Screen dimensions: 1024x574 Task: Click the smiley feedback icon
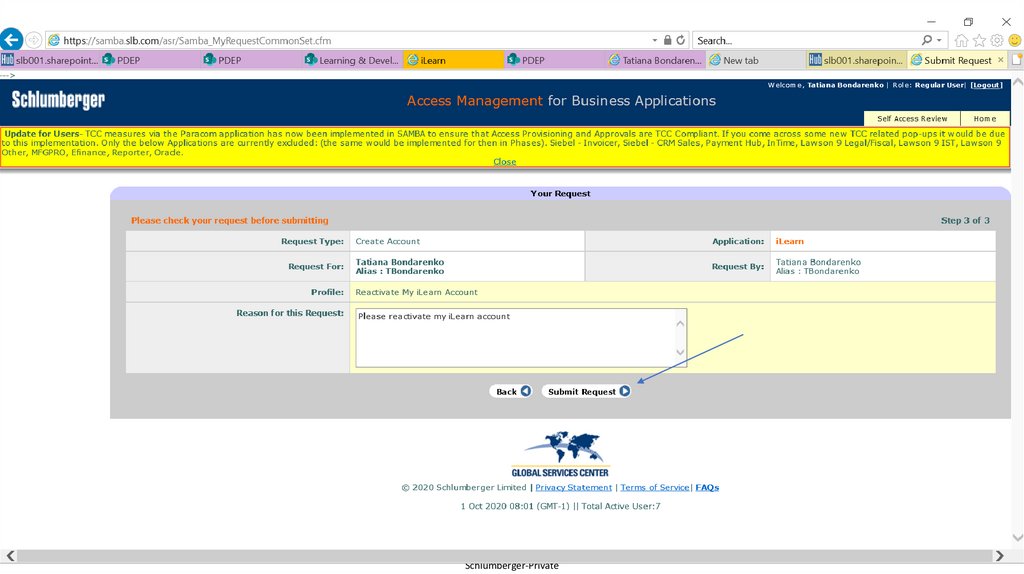pos(1015,40)
